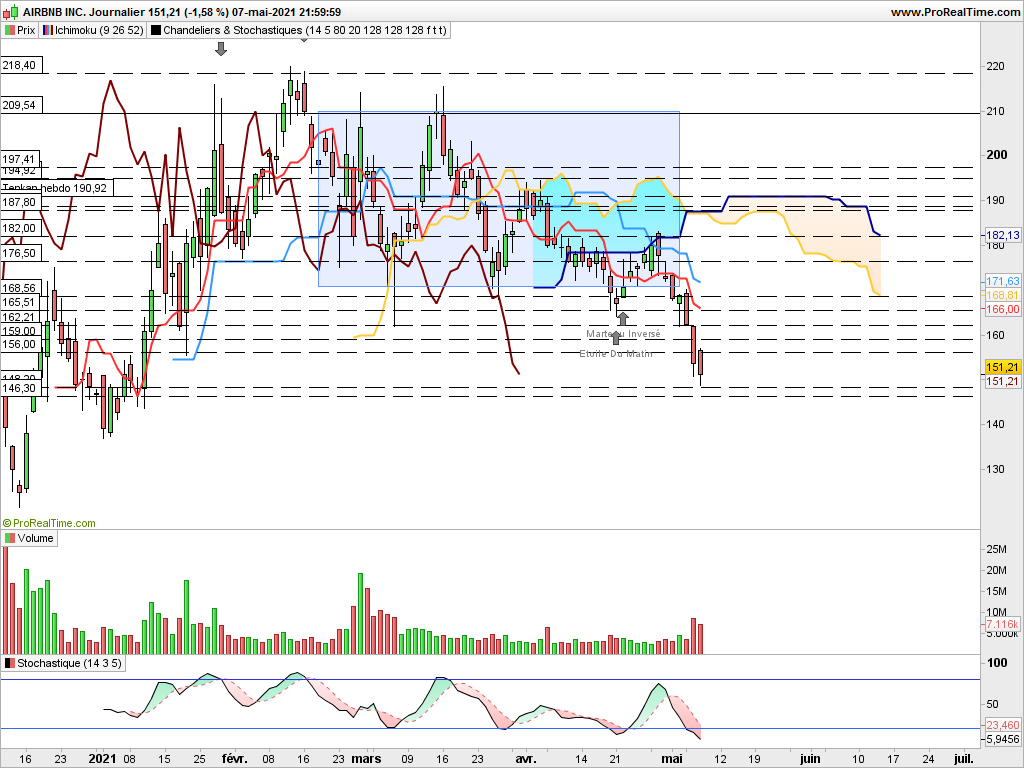Screen dimensions: 1024x768
Task: Click the Prix indicator candle icon
Action: point(9,30)
